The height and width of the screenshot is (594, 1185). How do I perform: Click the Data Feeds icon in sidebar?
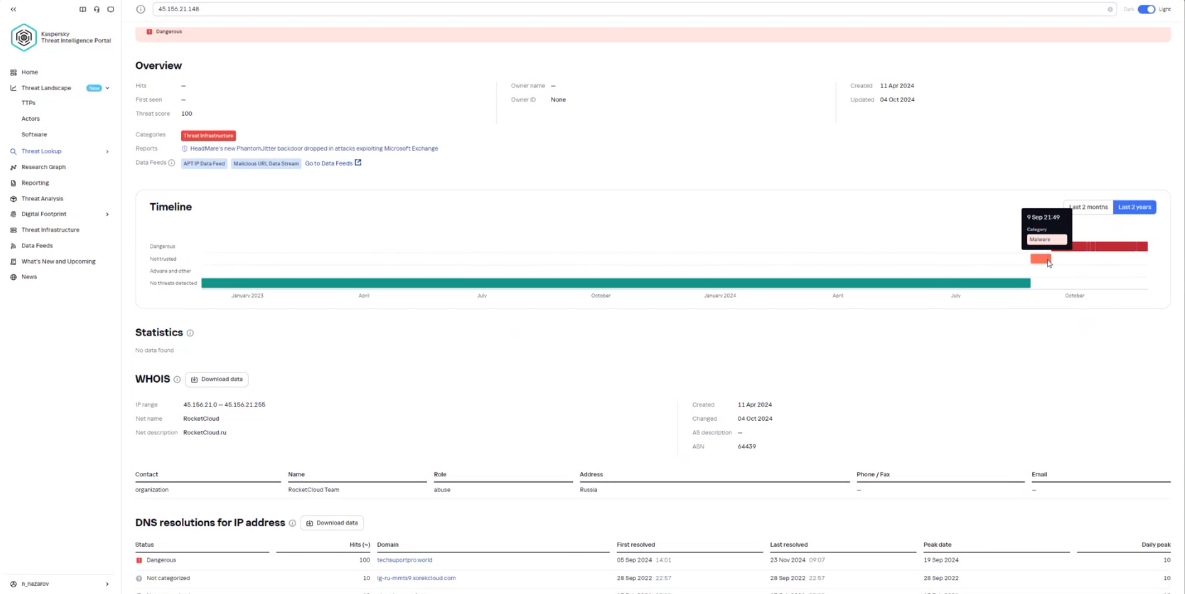(14, 246)
